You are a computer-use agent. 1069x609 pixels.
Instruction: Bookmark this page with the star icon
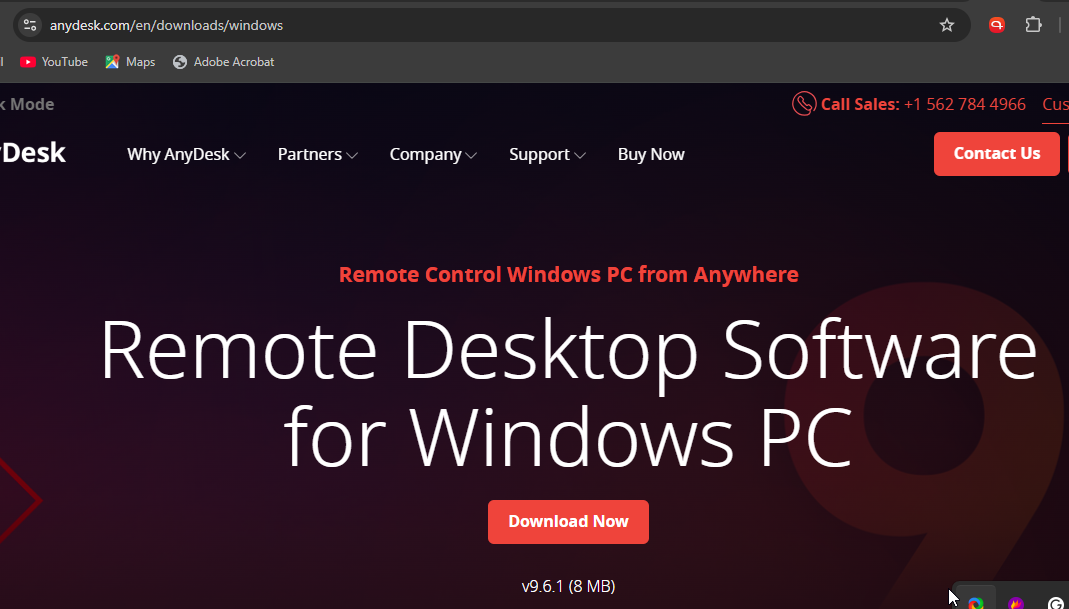pyautogui.click(x=946, y=25)
